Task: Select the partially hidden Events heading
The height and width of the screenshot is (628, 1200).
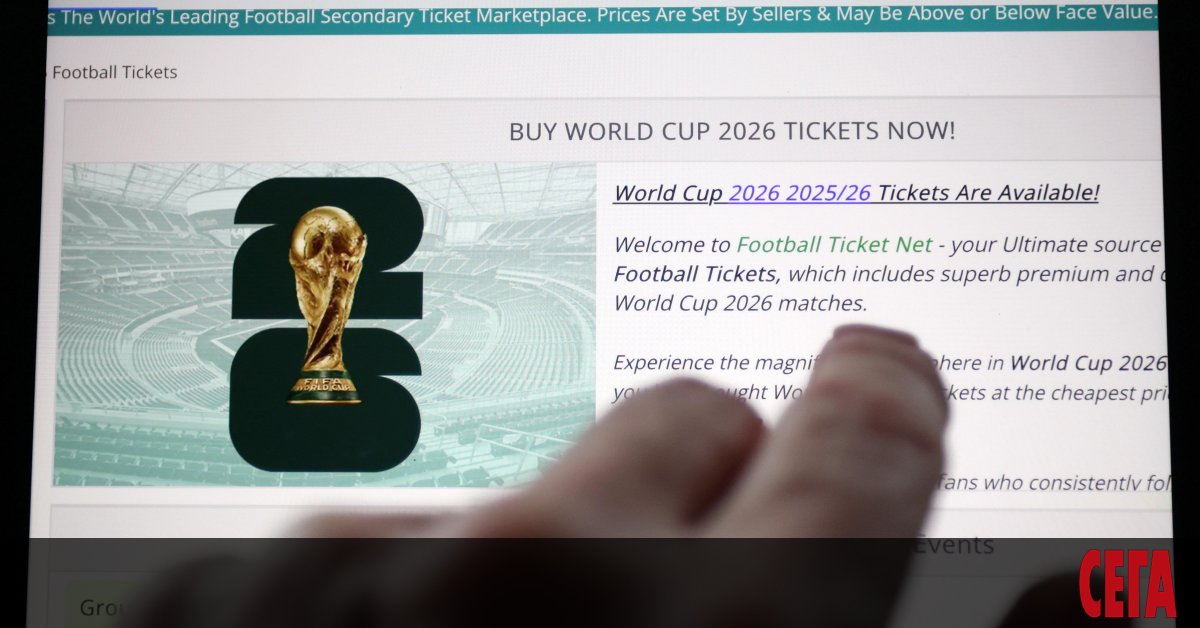Action: click(x=954, y=545)
